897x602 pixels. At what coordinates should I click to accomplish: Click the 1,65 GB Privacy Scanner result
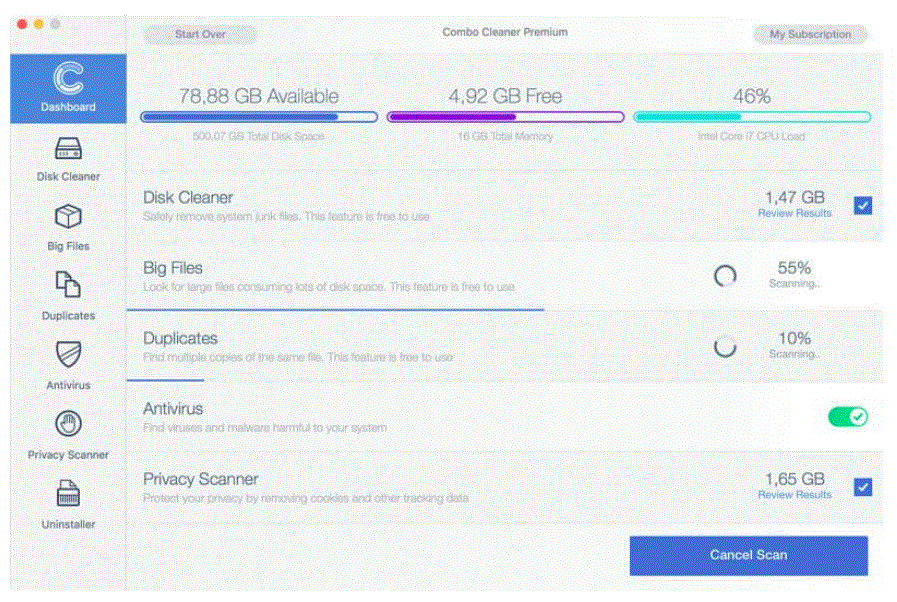[795, 479]
